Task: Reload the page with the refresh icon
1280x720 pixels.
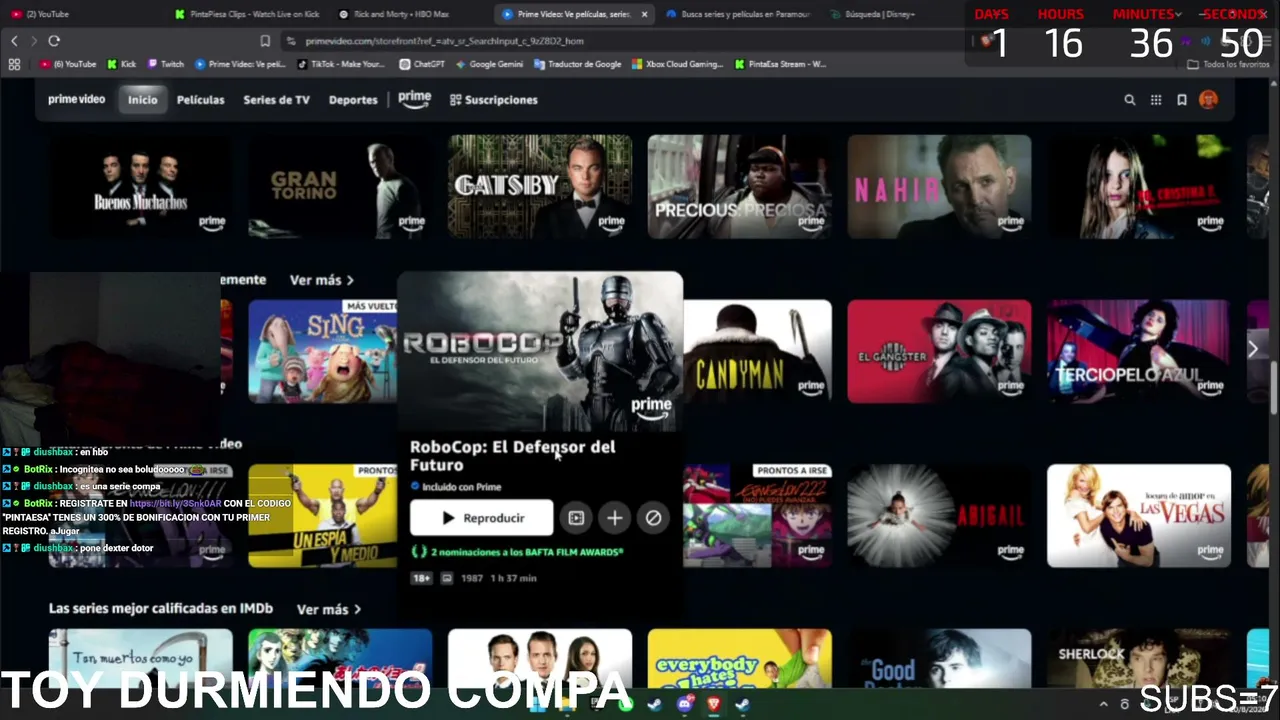Action: click(x=54, y=41)
